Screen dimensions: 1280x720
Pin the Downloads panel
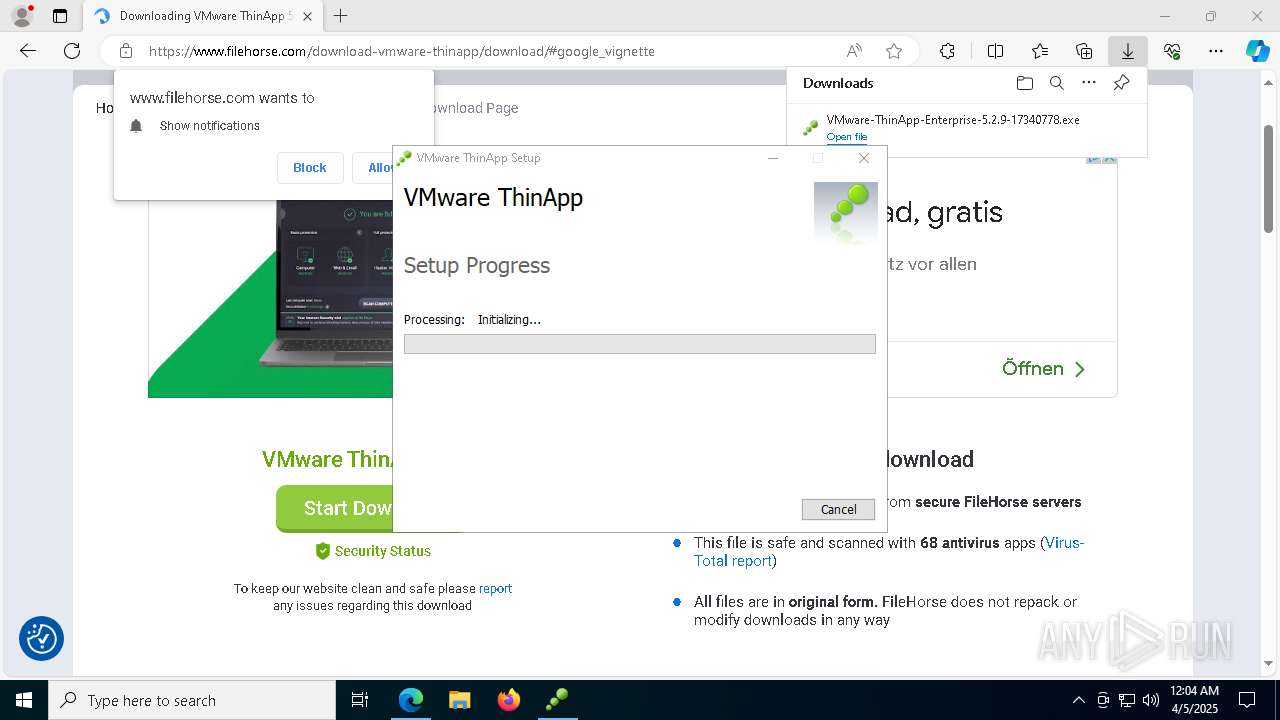pyautogui.click(x=1121, y=83)
